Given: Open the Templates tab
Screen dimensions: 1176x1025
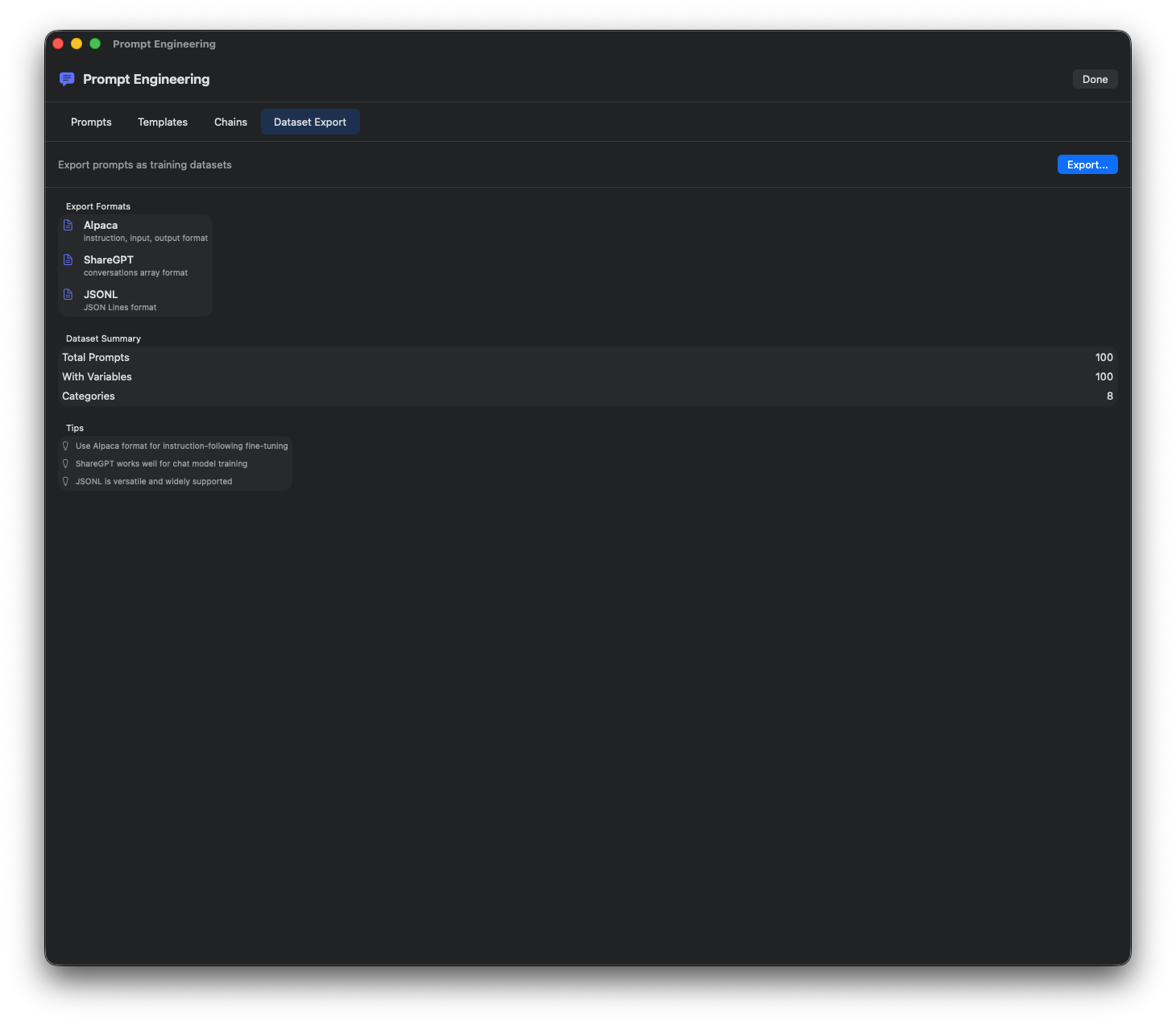Looking at the screenshot, I should tap(163, 122).
